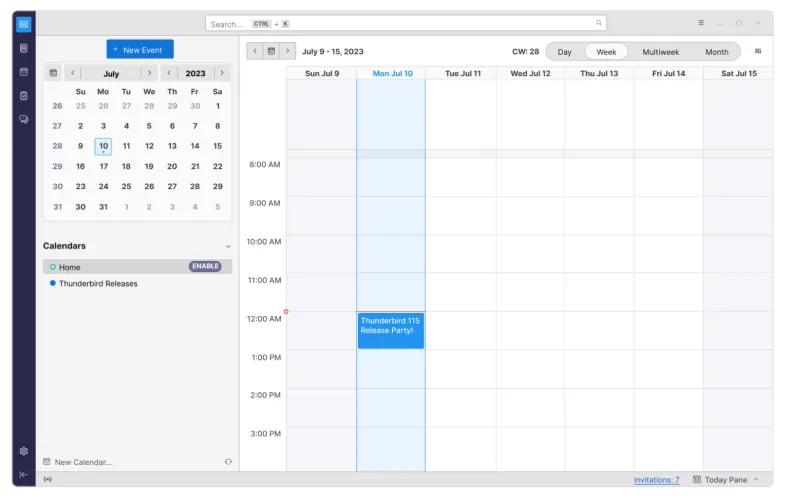Enable the Home calendar
The height and width of the screenshot is (500, 789).
205,267
